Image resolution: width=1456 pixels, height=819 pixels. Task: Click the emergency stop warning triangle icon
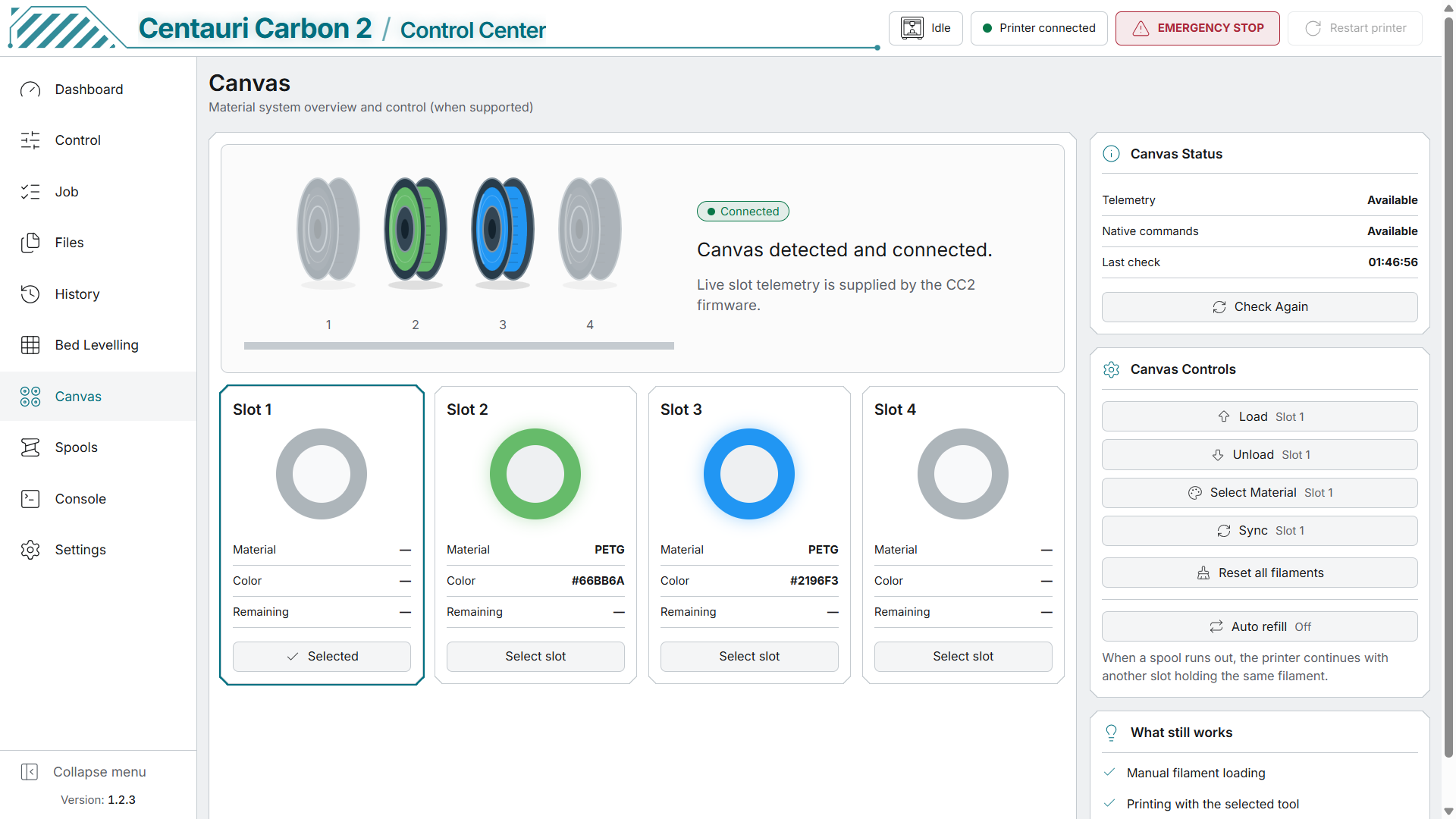(x=1141, y=28)
